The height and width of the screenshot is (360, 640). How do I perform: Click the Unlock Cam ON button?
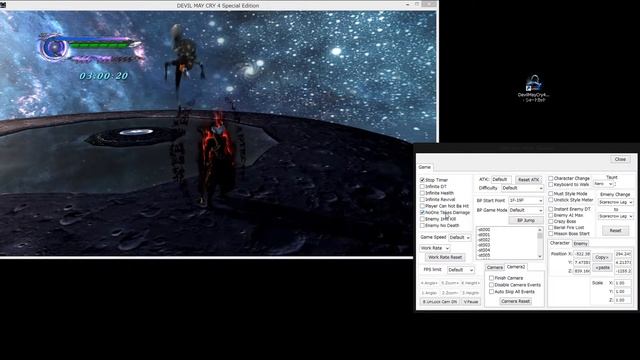click(440, 302)
